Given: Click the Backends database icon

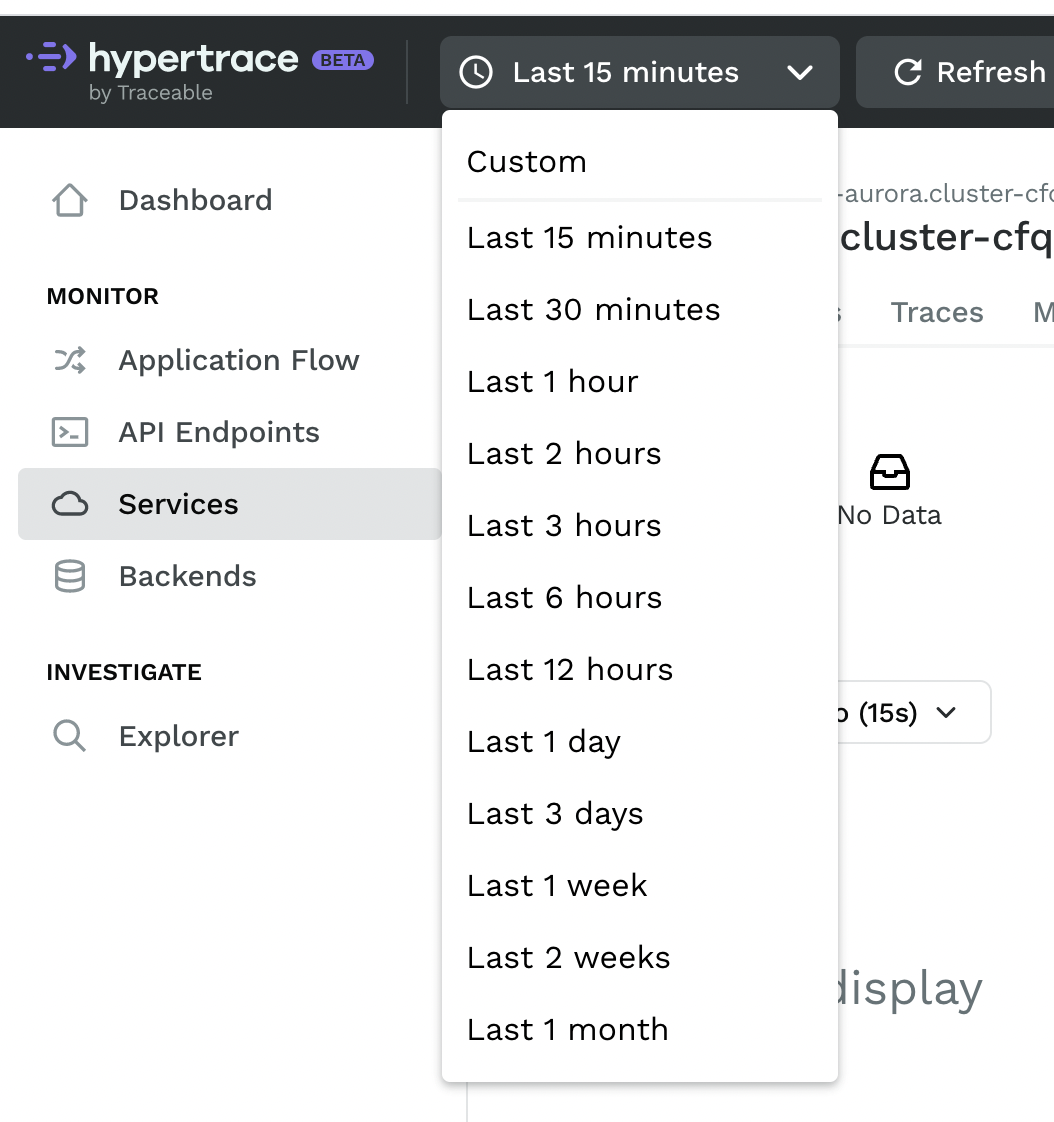Looking at the screenshot, I should click(69, 576).
